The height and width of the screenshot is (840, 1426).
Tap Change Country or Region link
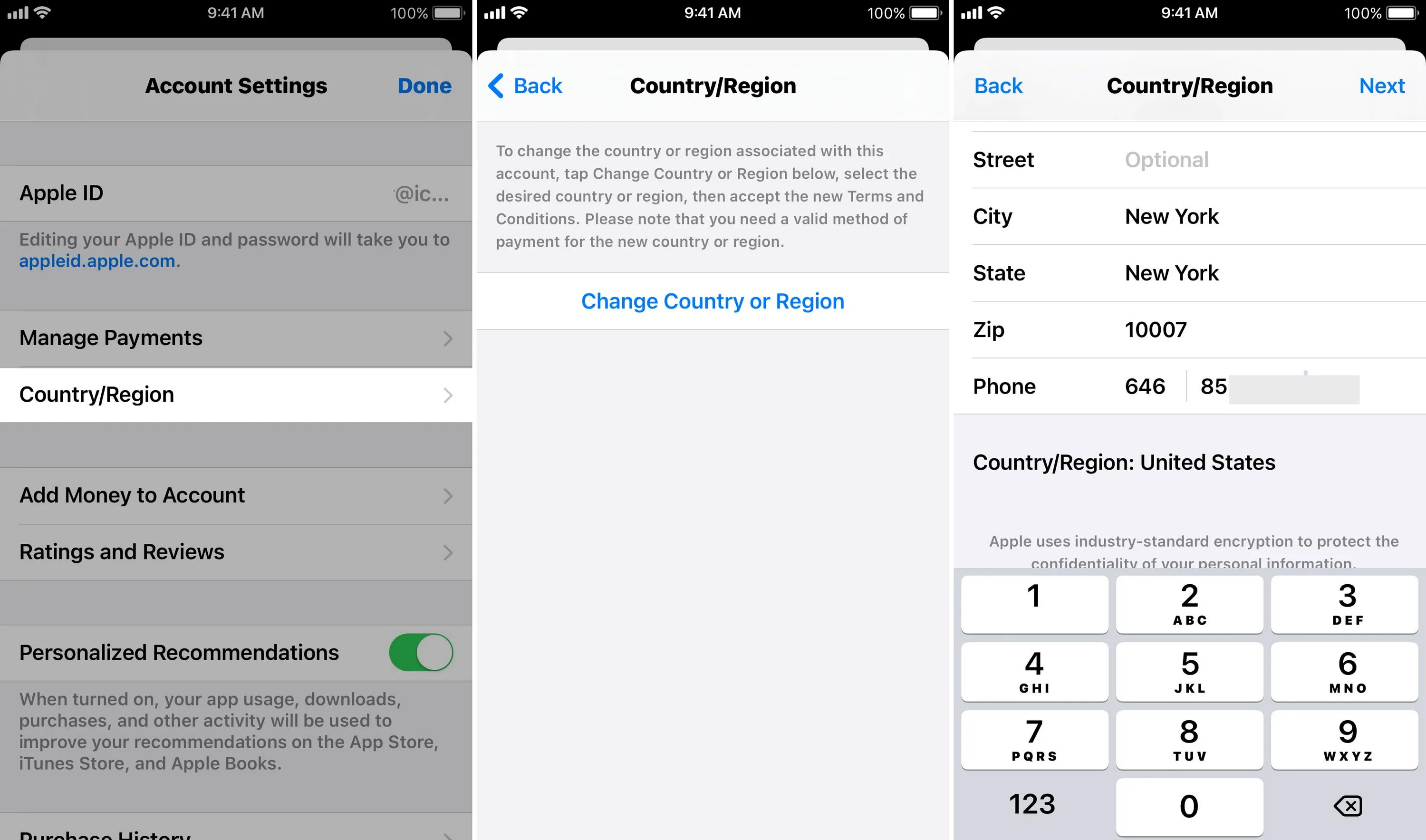[712, 300]
